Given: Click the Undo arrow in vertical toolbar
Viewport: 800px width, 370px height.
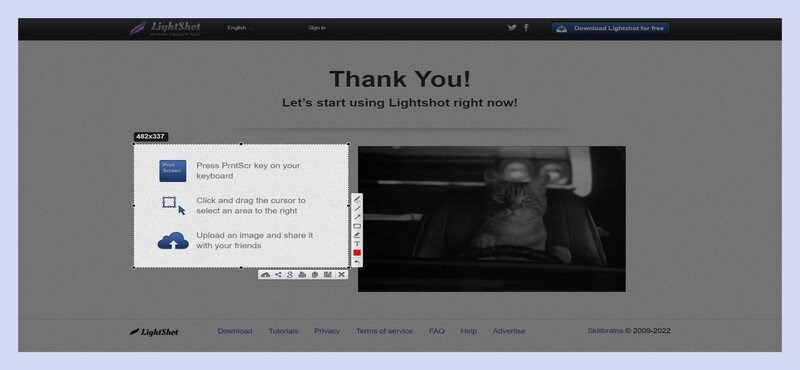Looking at the screenshot, I should tap(357, 262).
